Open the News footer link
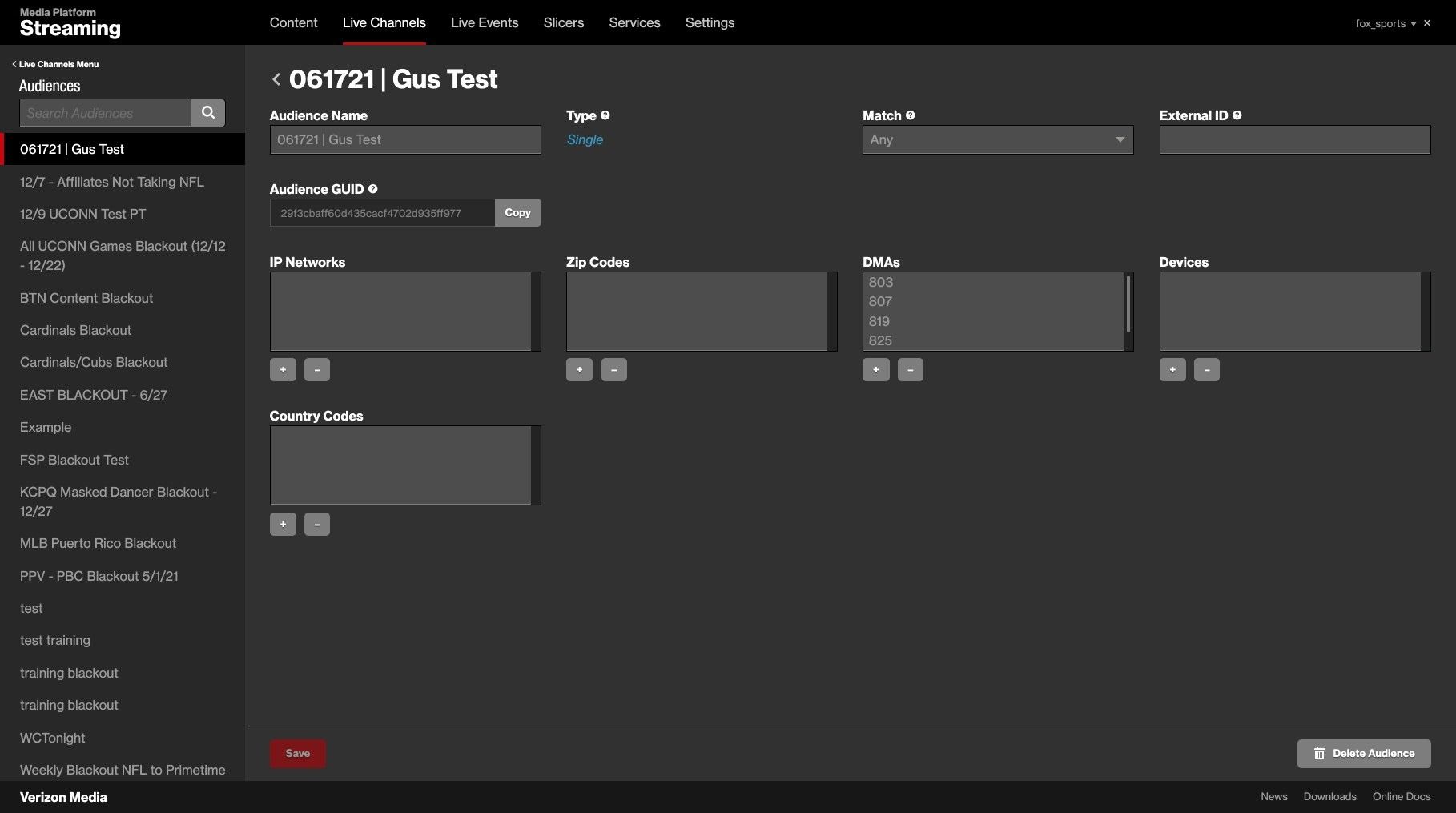Viewport: 1456px width, 813px height. point(1274,797)
